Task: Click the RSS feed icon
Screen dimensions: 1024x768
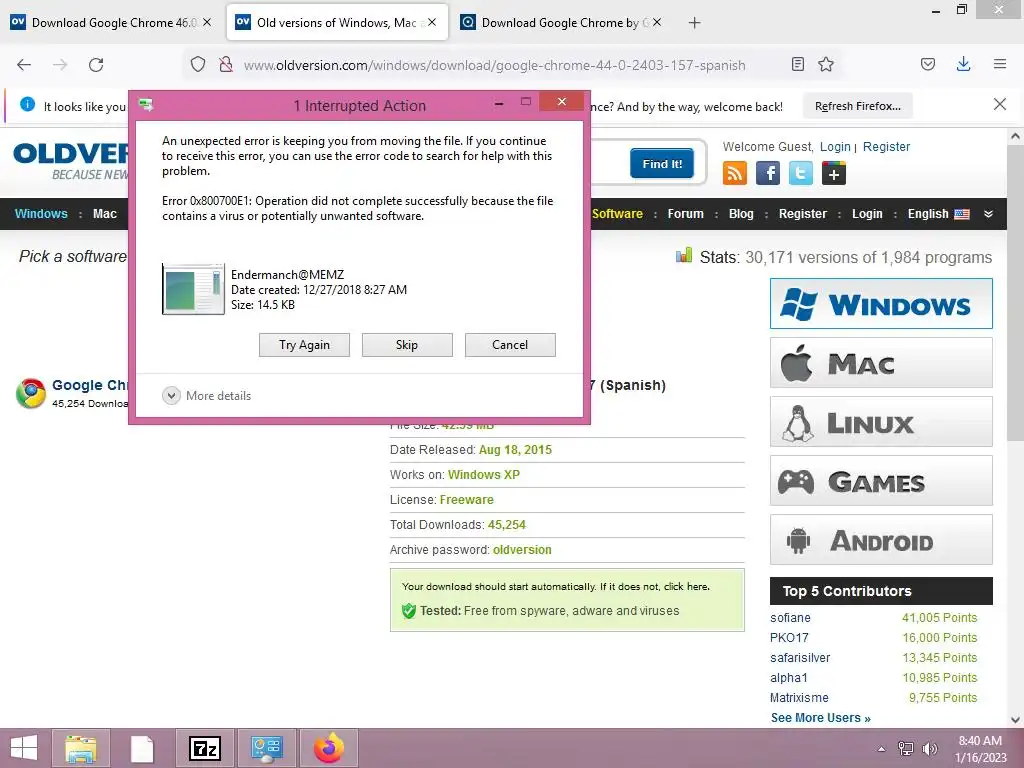Action: [x=735, y=173]
